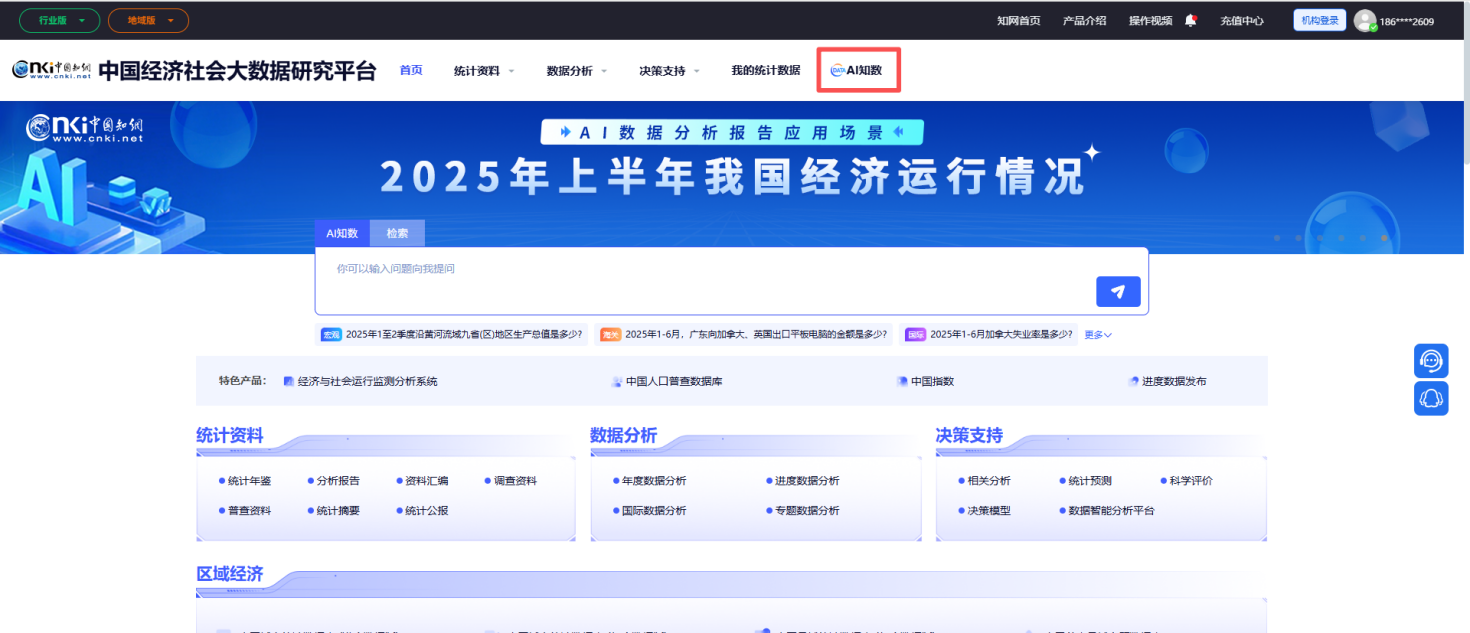Switch to the 检索 tab
This screenshot has width=1470, height=633.
tap(397, 233)
